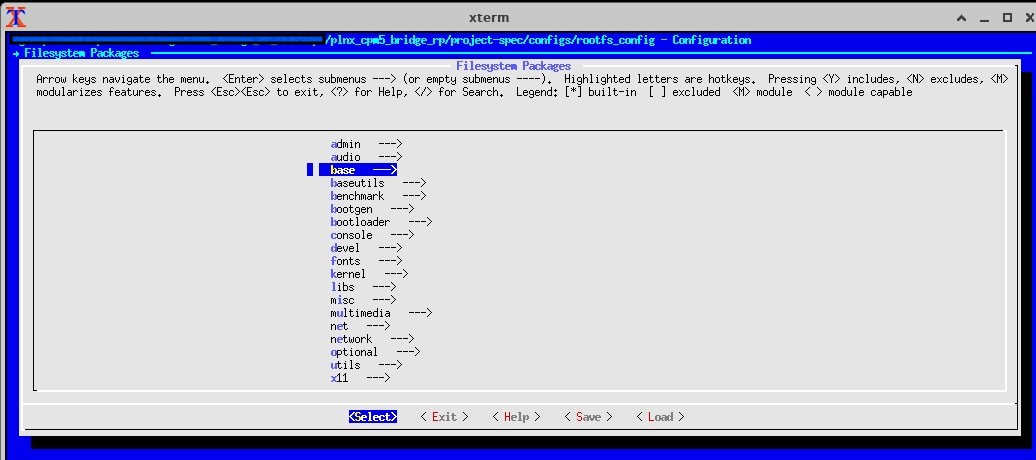Open Help from the bottom bar
The image size is (1036, 460).
pyautogui.click(x=516, y=417)
